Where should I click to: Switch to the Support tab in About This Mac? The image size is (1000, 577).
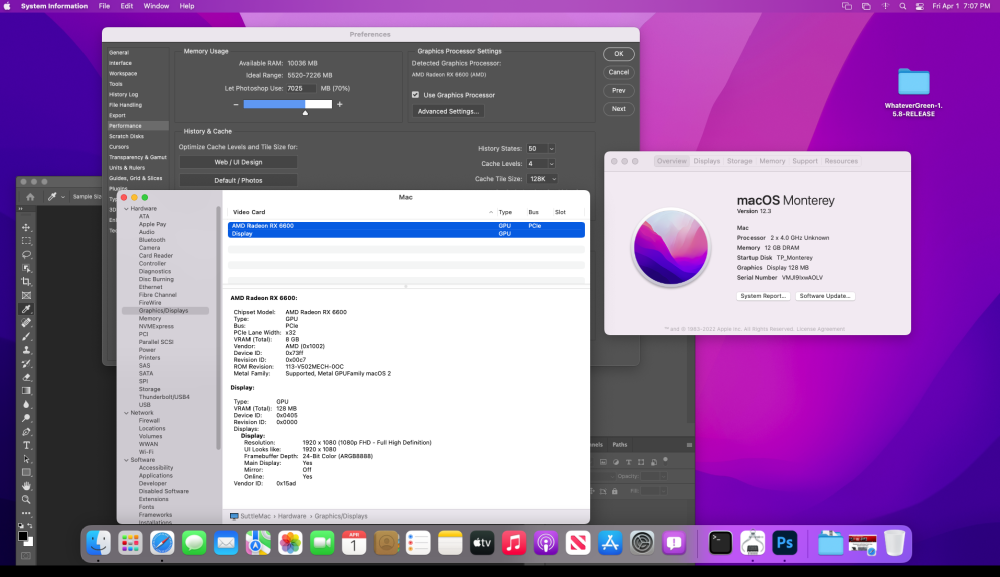pyautogui.click(x=805, y=161)
